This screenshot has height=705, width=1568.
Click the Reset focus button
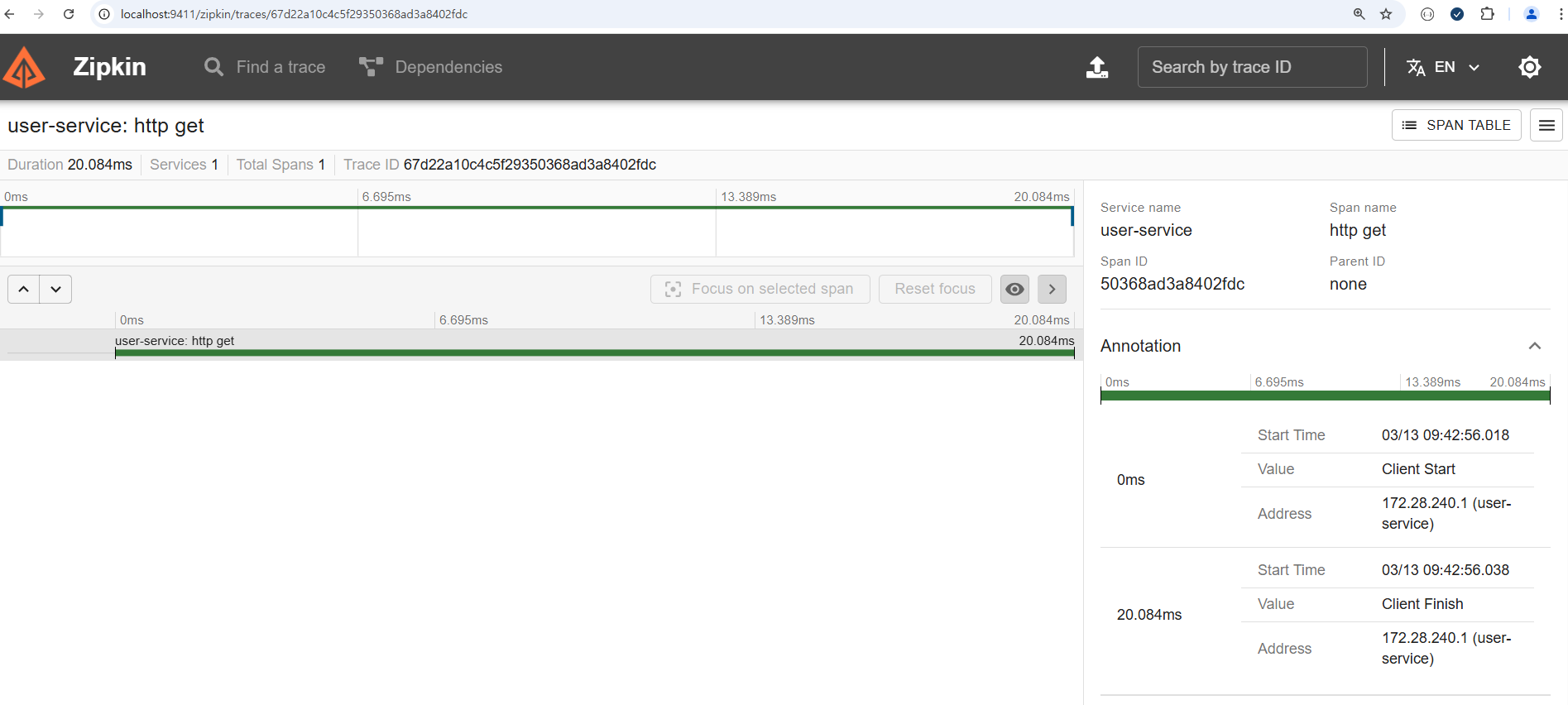point(935,289)
